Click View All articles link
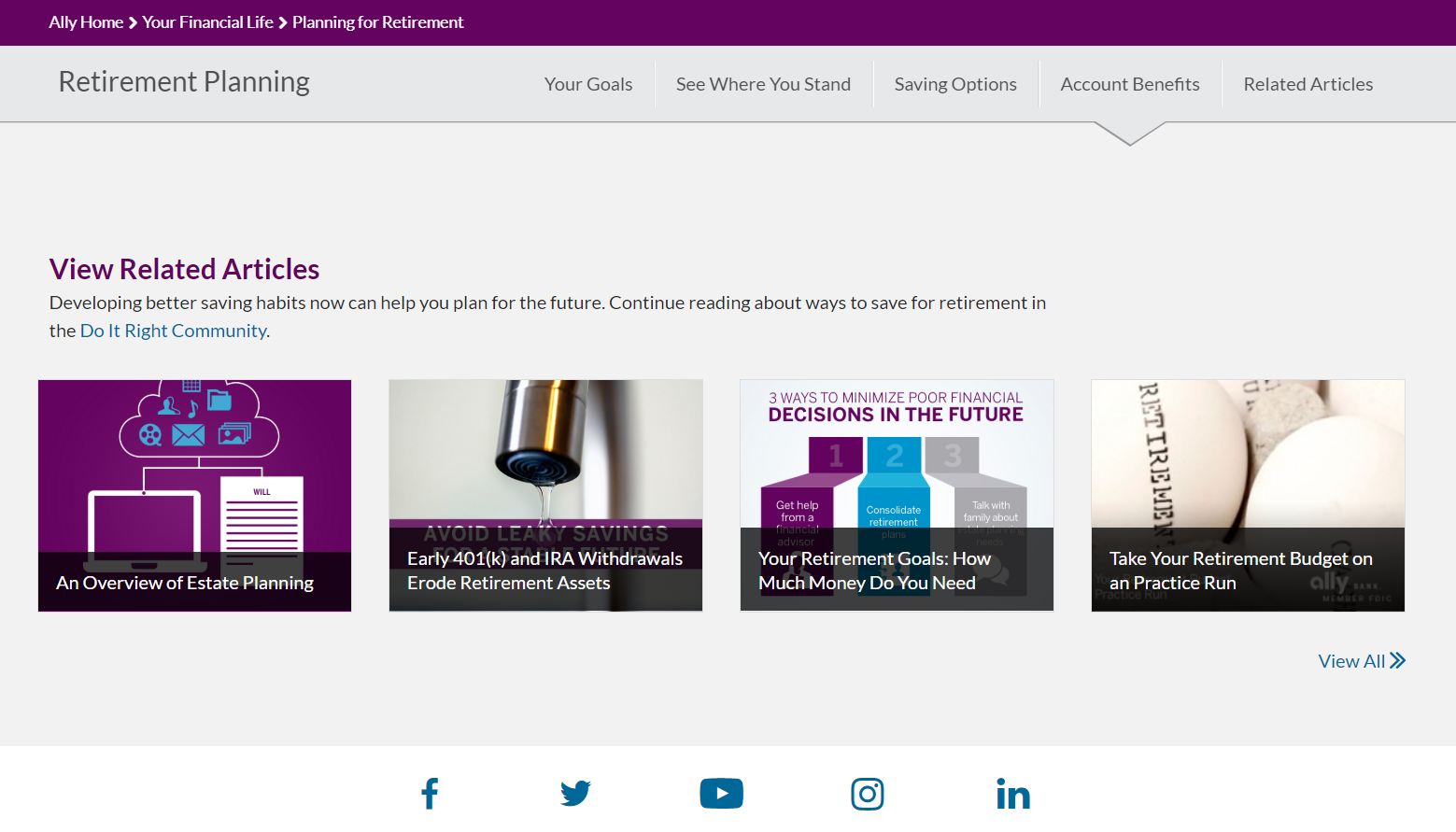This screenshot has height=832, width=1456. point(1362,661)
